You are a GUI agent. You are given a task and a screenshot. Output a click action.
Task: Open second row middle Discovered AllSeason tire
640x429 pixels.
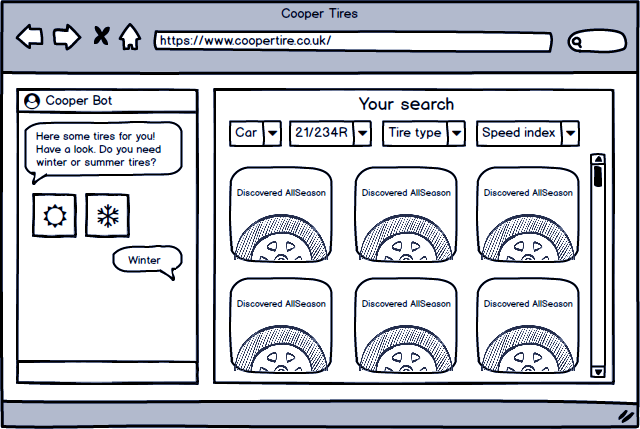tap(406, 325)
